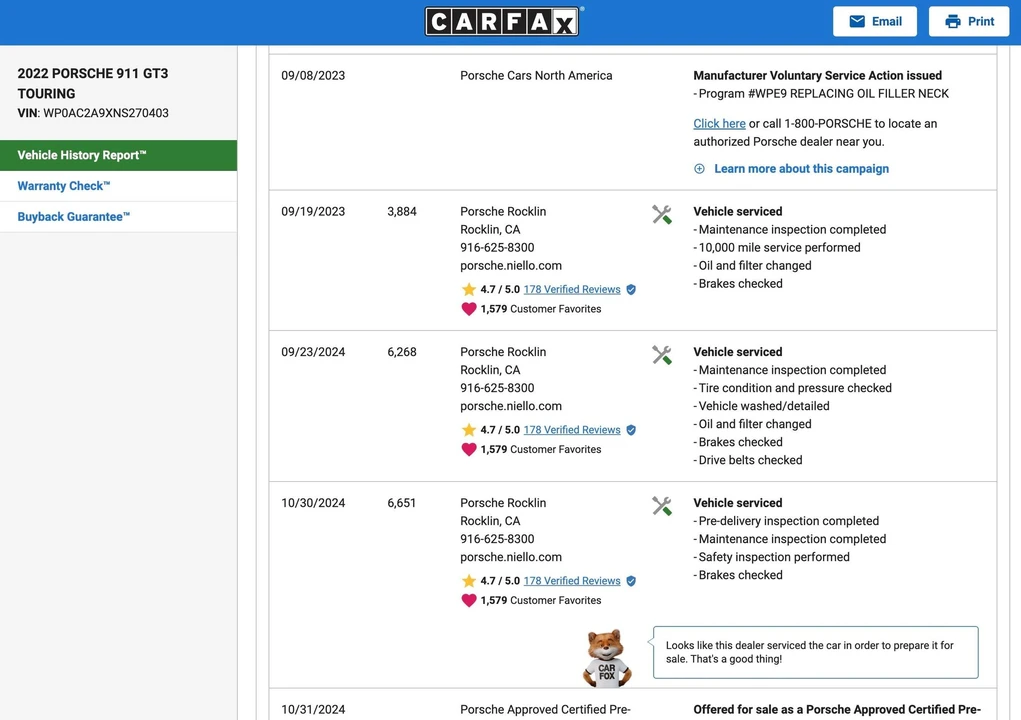Click the 10/30/2024 date cell

[313, 503]
